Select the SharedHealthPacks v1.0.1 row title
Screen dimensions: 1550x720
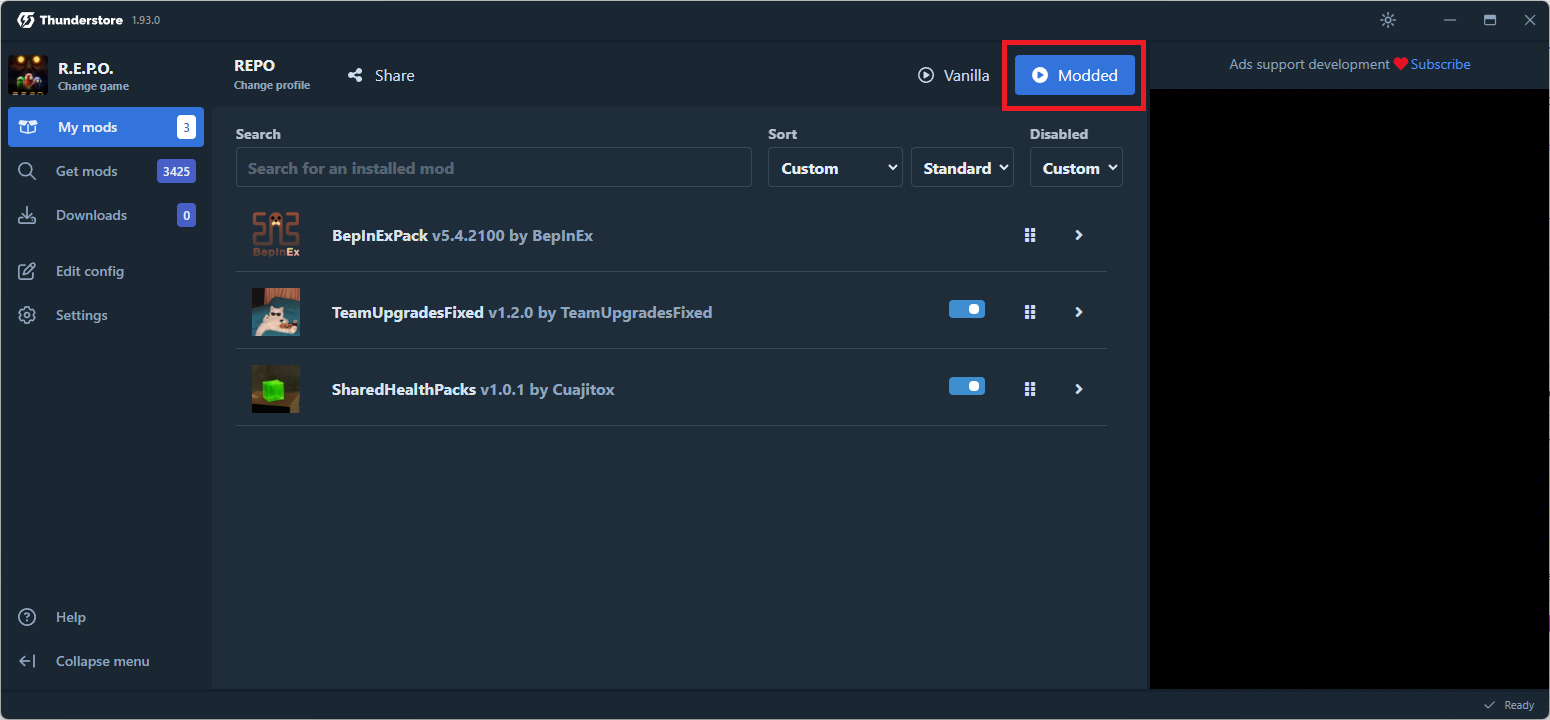click(473, 390)
